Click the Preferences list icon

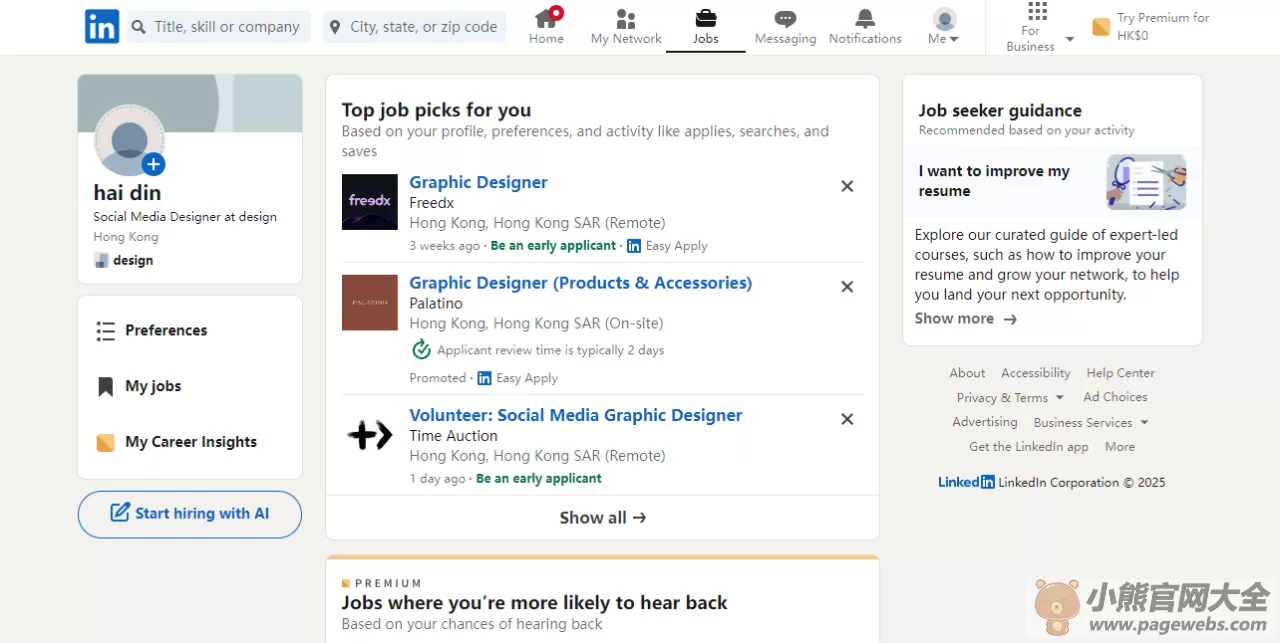click(x=105, y=331)
